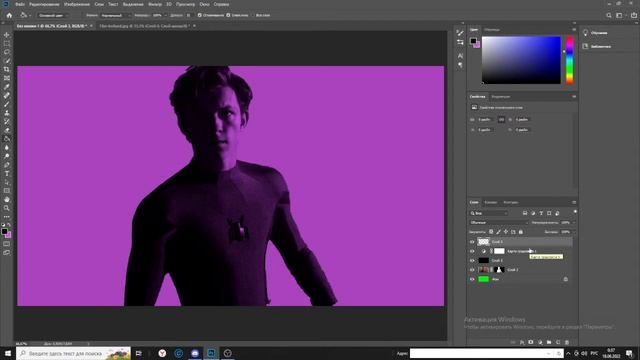
Task: Open the layer opacity slider dropdown arrow
Action: (x=573, y=222)
